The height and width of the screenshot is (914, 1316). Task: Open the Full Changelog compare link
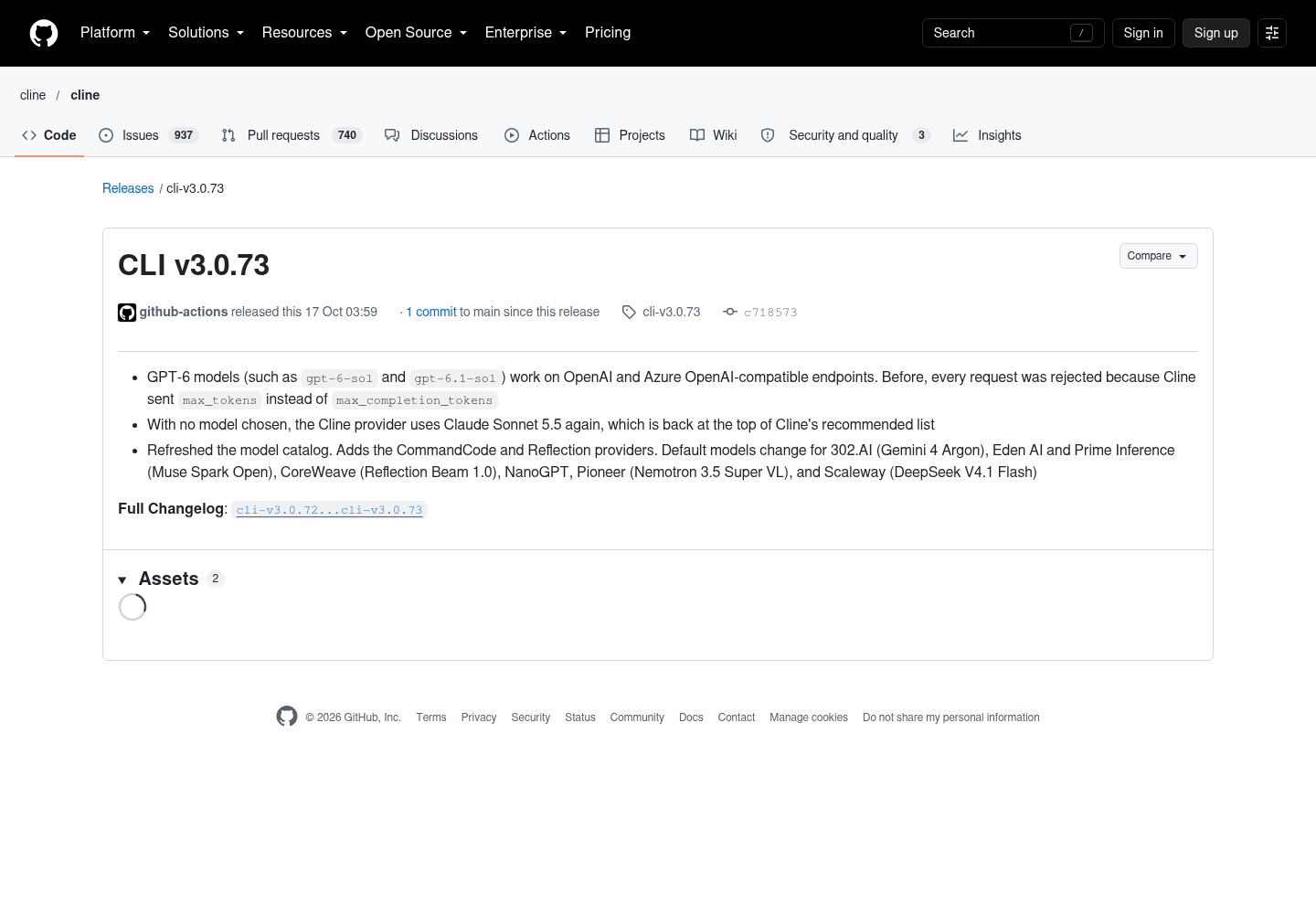pyautogui.click(x=329, y=510)
